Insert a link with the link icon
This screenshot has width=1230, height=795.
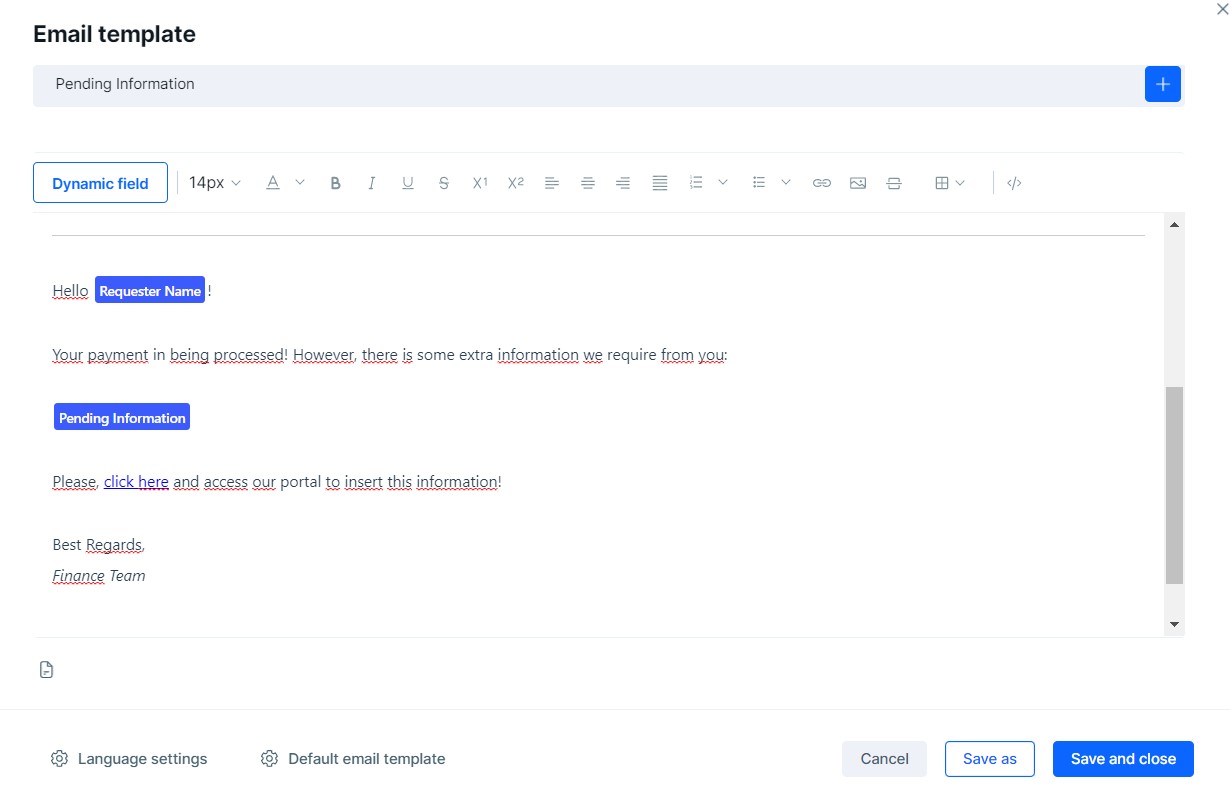click(822, 183)
